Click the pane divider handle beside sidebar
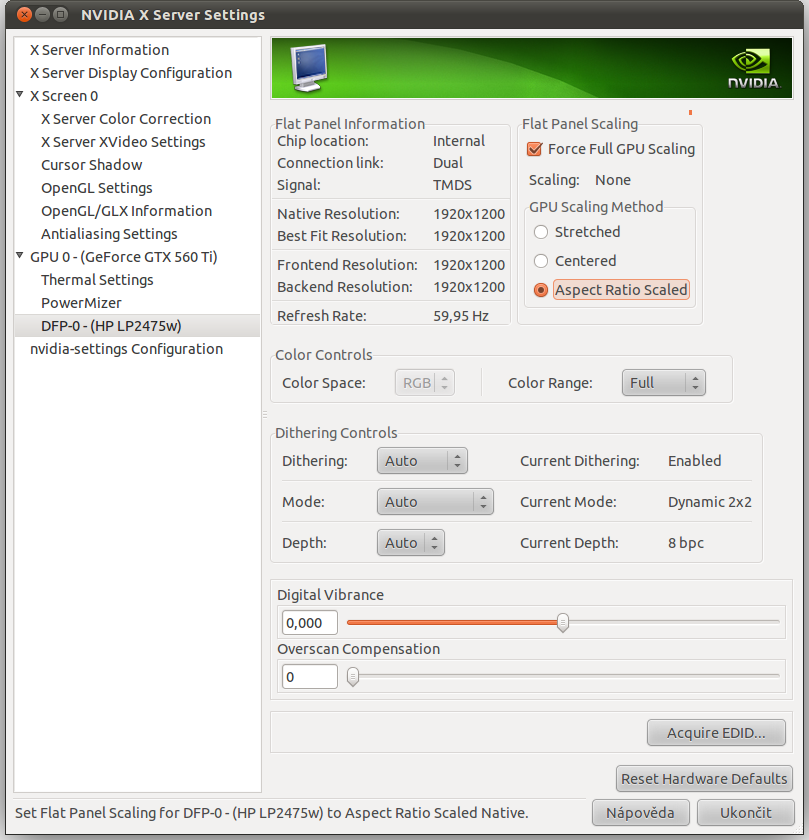Viewport: 809px width, 840px height. pos(265,415)
